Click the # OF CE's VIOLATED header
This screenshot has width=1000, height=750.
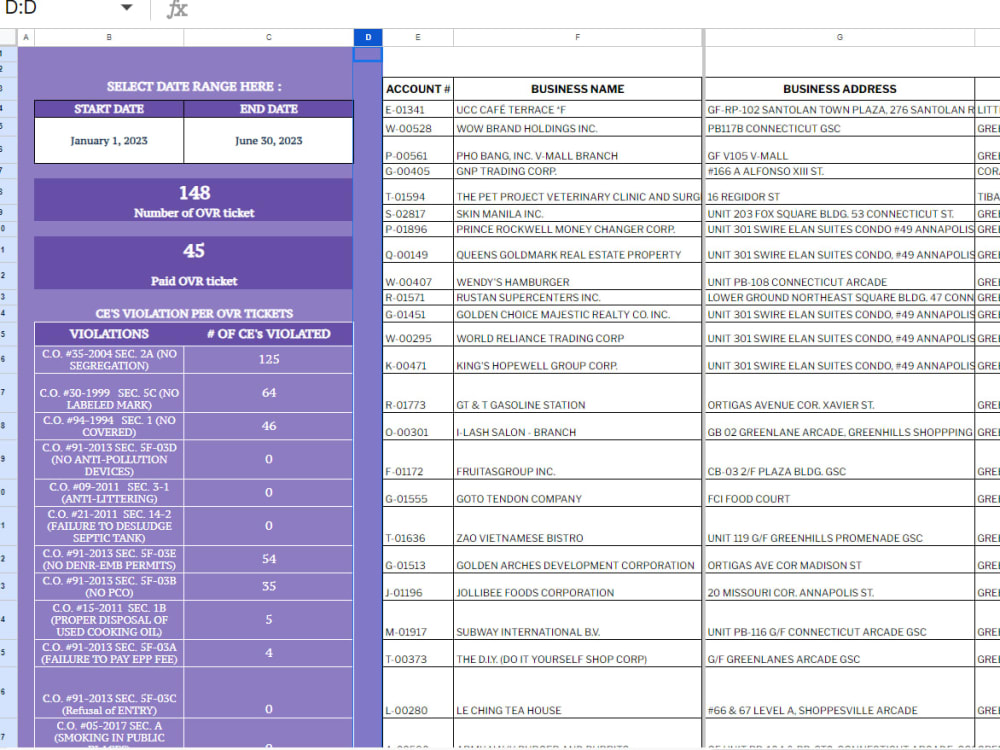click(x=268, y=334)
